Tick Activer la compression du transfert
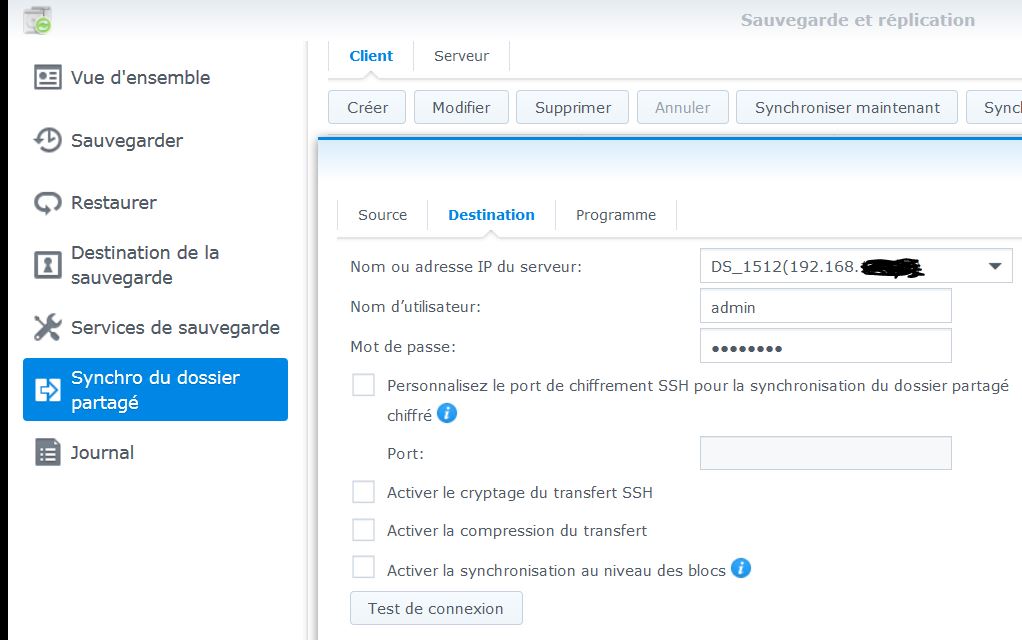Image resolution: width=1022 pixels, height=640 pixels. point(363,530)
